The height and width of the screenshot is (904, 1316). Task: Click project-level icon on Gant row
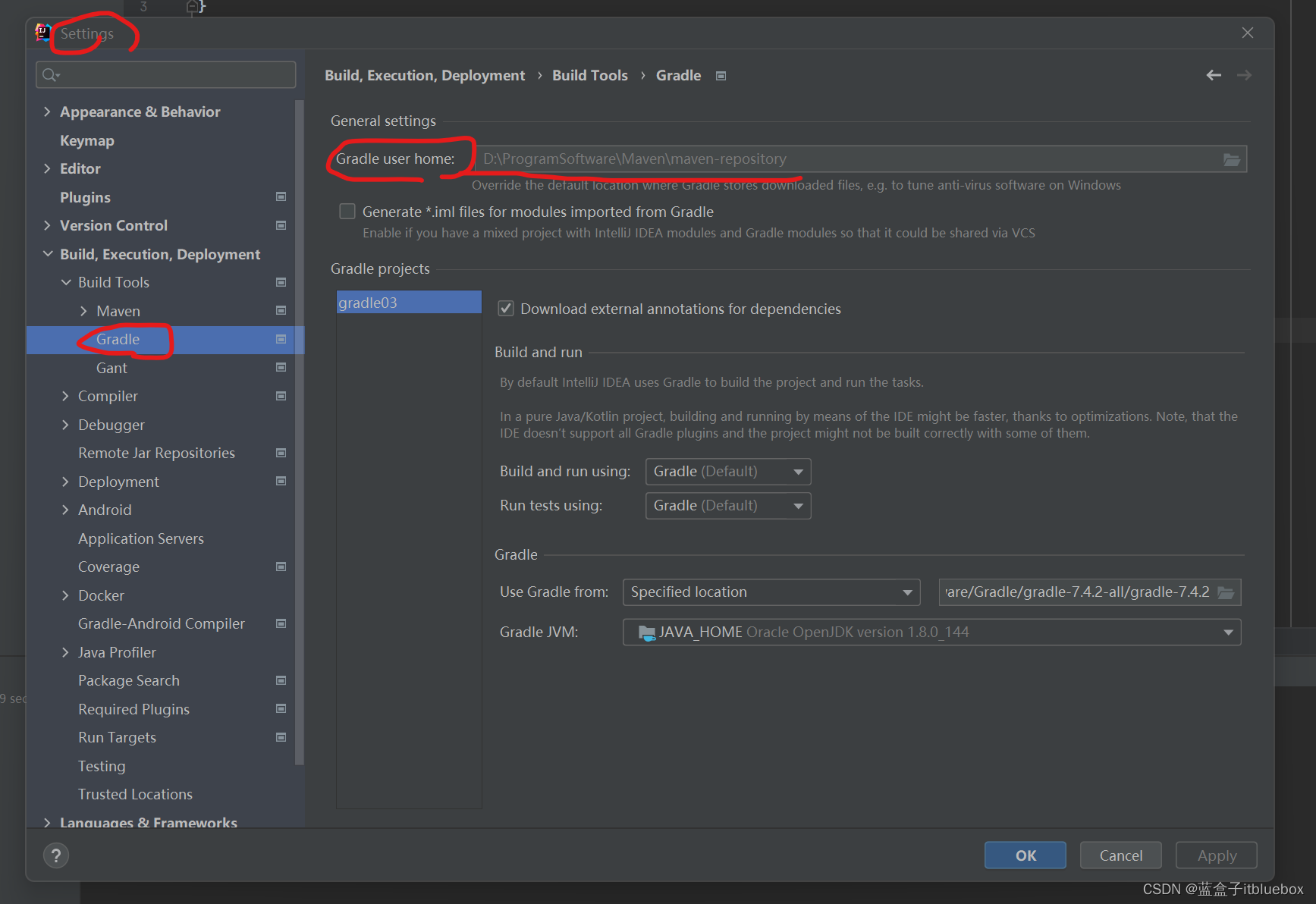click(281, 368)
